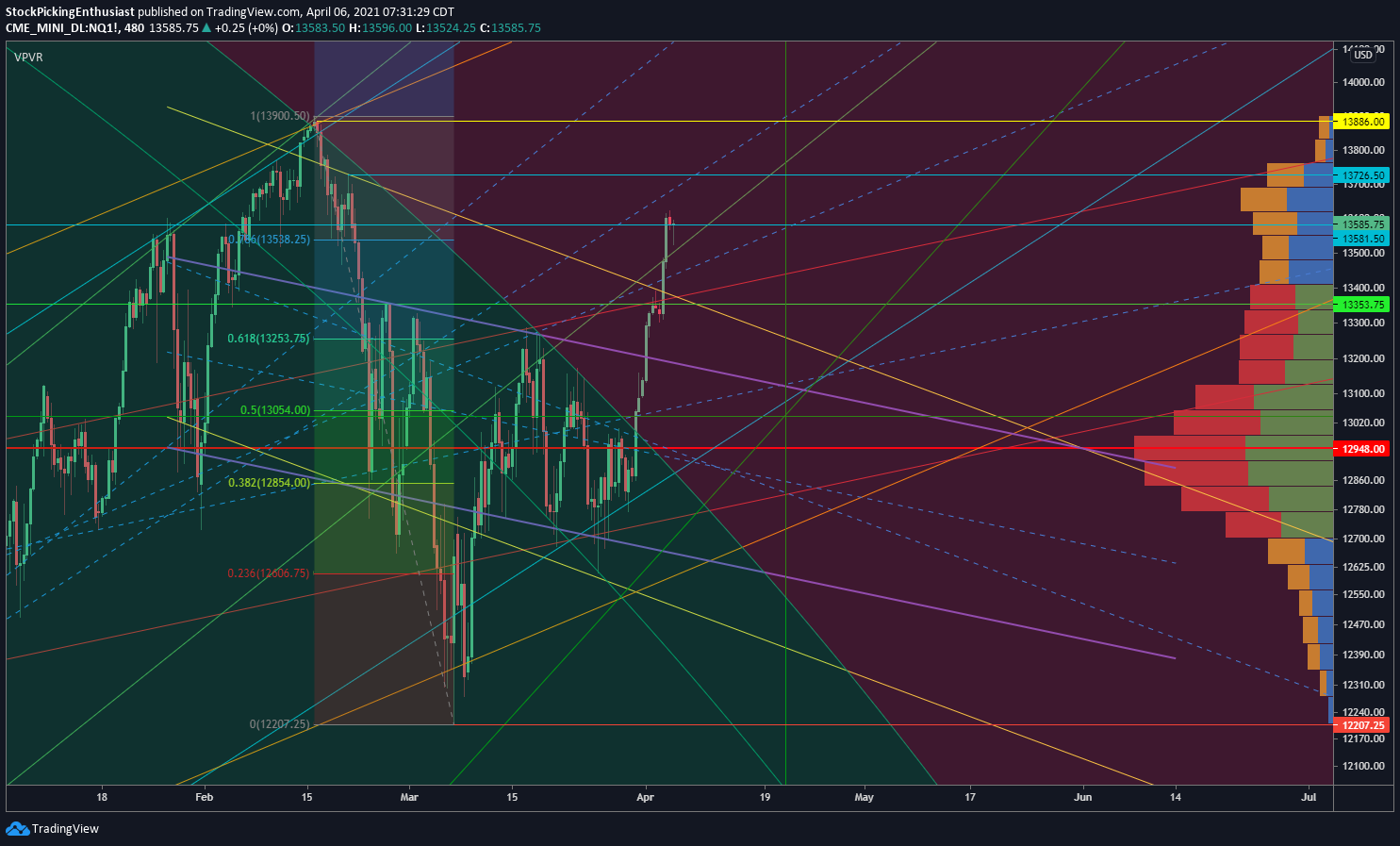
Task: Click the Feb label on time axis
Action: click(x=205, y=797)
